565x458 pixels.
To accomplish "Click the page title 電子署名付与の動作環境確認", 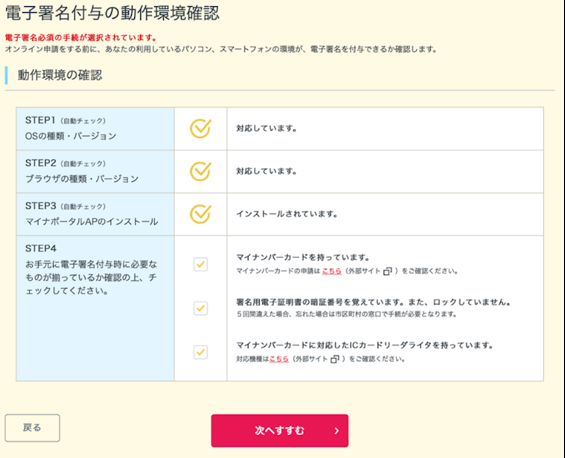I will point(112,13).
